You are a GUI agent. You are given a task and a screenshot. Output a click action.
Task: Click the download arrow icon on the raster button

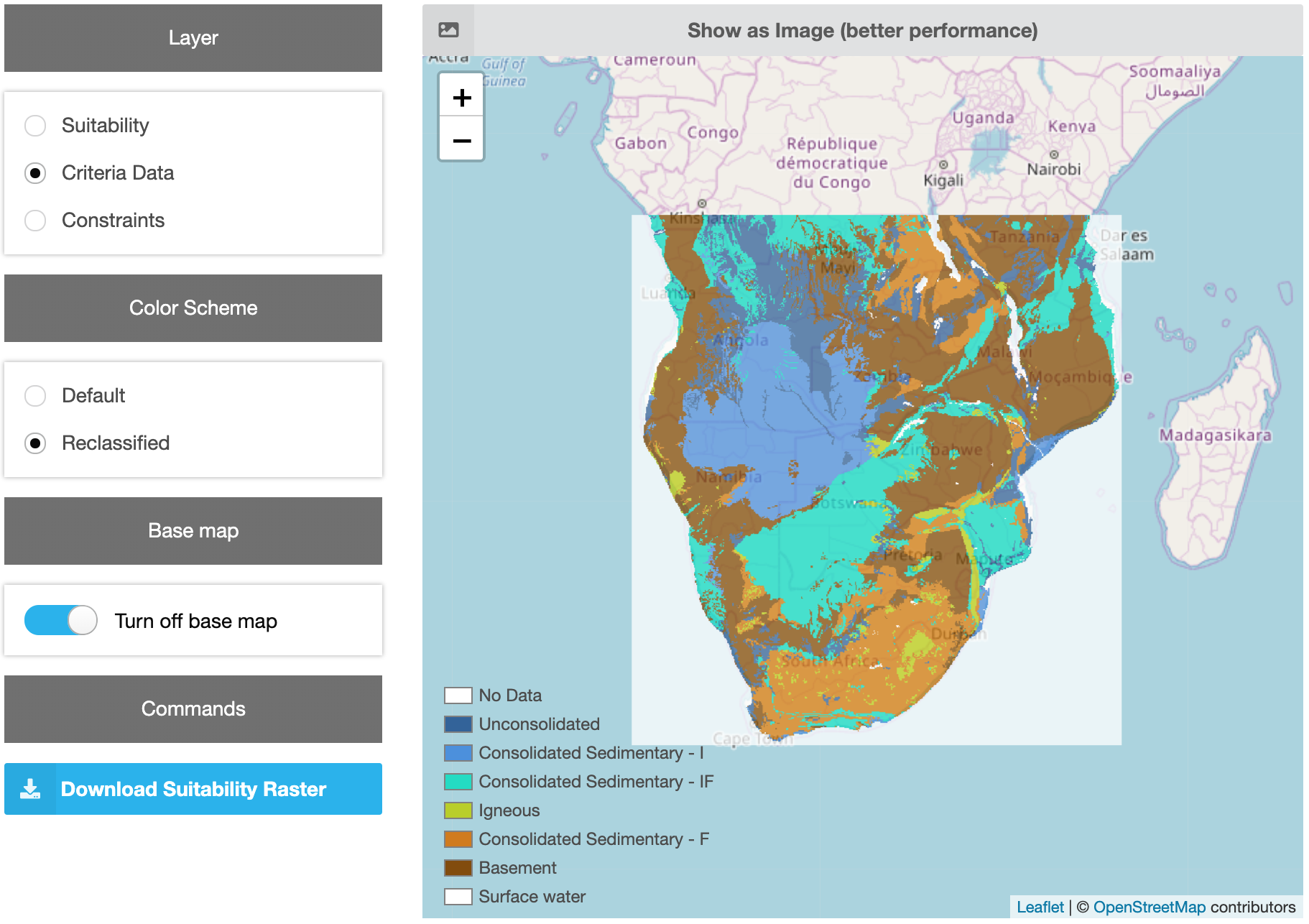click(x=30, y=788)
